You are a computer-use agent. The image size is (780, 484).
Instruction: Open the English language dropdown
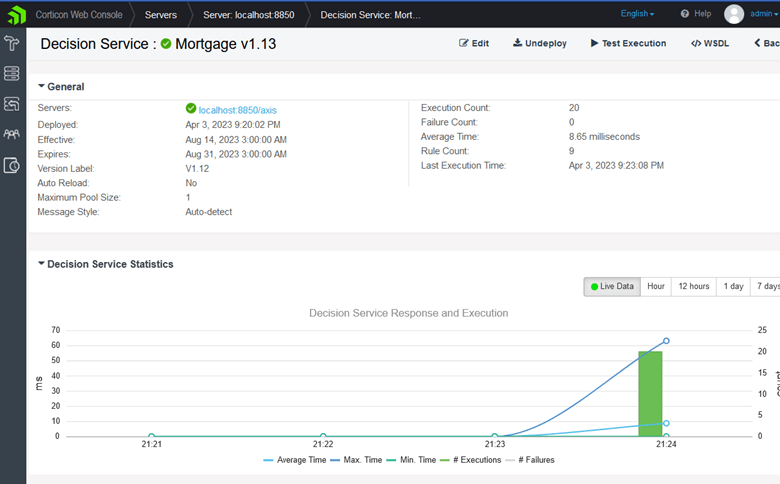(x=637, y=14)
